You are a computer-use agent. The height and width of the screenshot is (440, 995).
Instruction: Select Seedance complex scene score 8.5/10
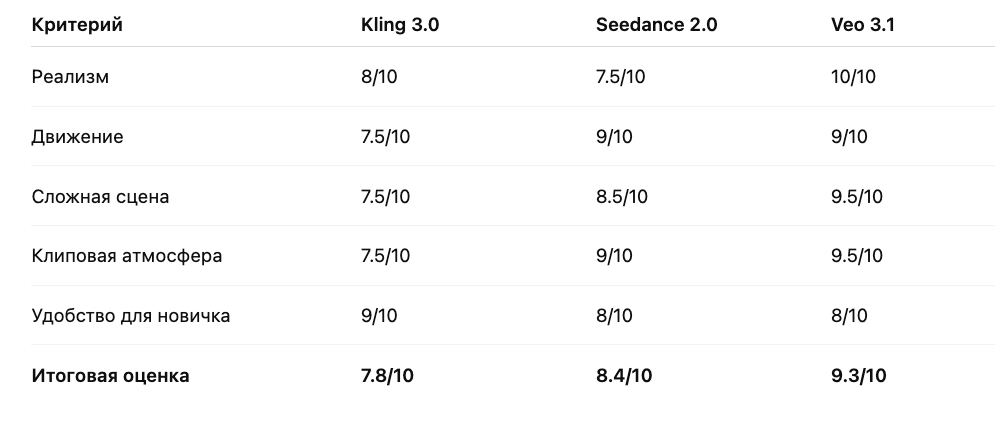[621, 197]
